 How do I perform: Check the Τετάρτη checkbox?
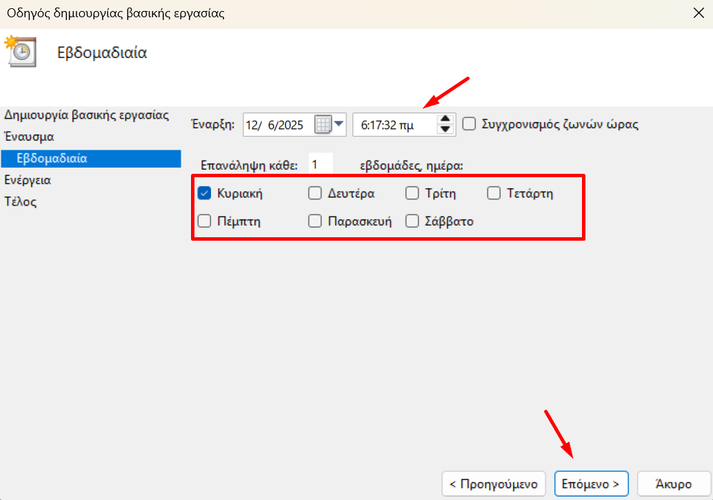tap(494, 193)
